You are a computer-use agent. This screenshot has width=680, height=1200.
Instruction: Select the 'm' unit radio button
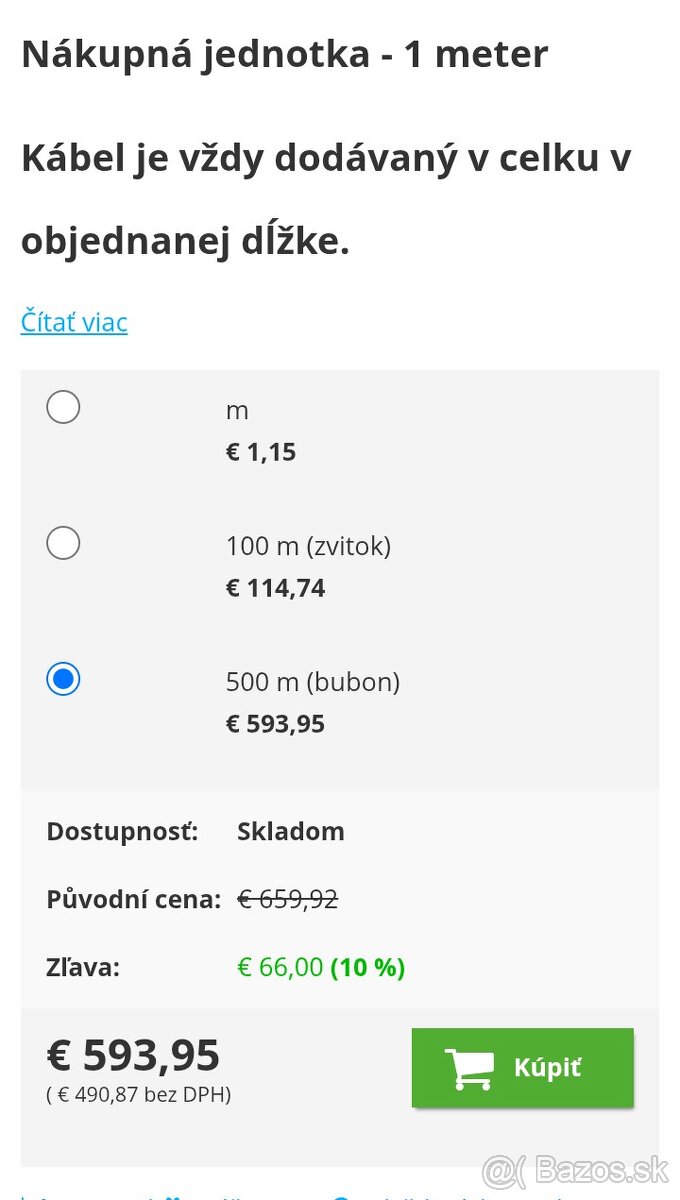63,407
